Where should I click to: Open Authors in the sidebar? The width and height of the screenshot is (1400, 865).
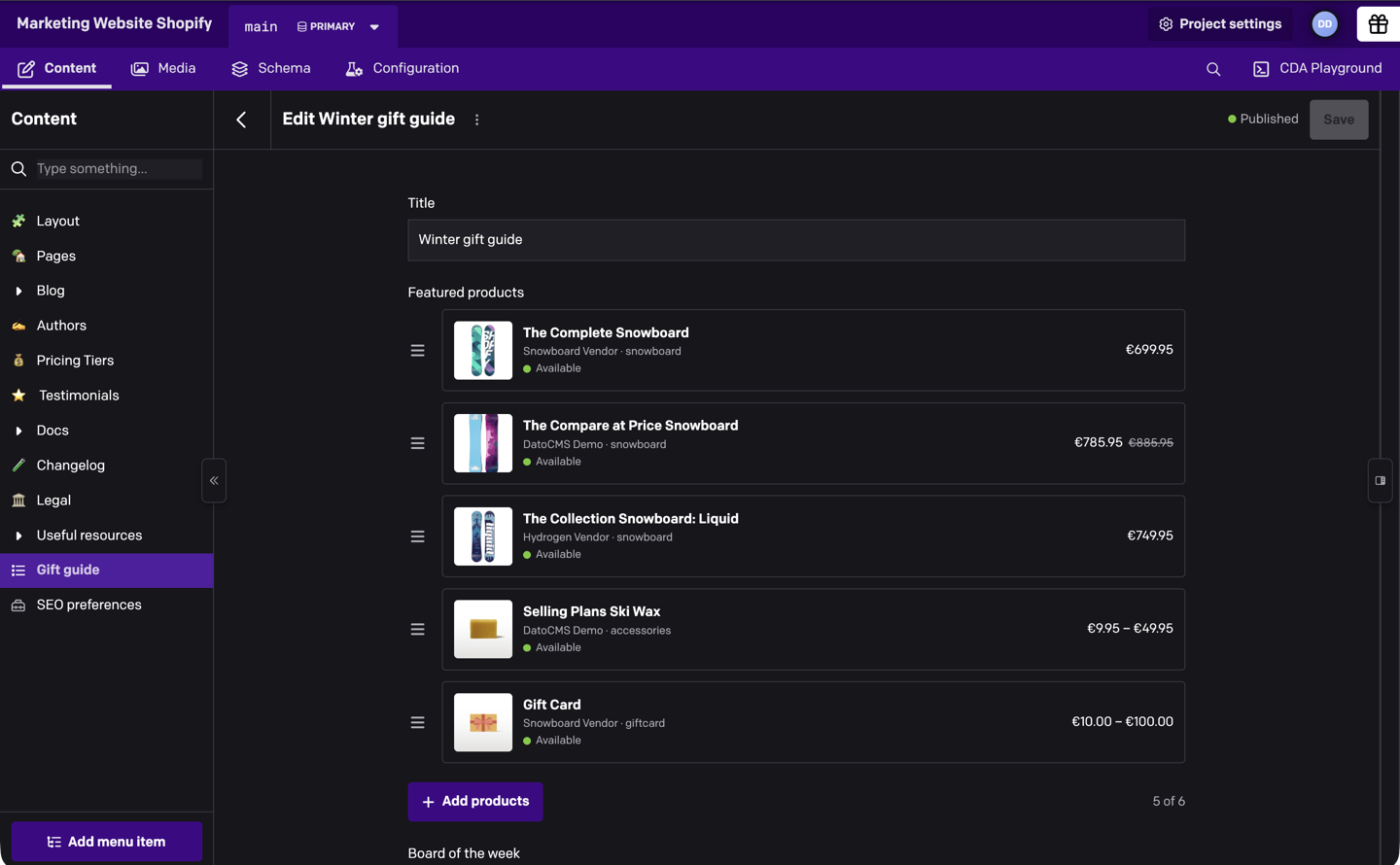107,326
